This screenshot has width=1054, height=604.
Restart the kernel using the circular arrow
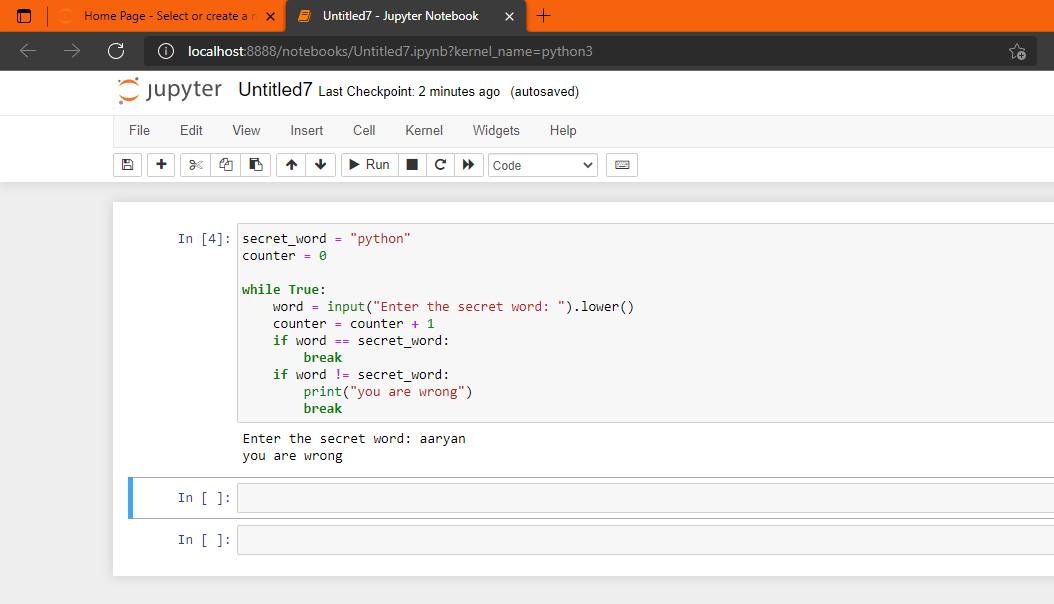coord(440,165)
